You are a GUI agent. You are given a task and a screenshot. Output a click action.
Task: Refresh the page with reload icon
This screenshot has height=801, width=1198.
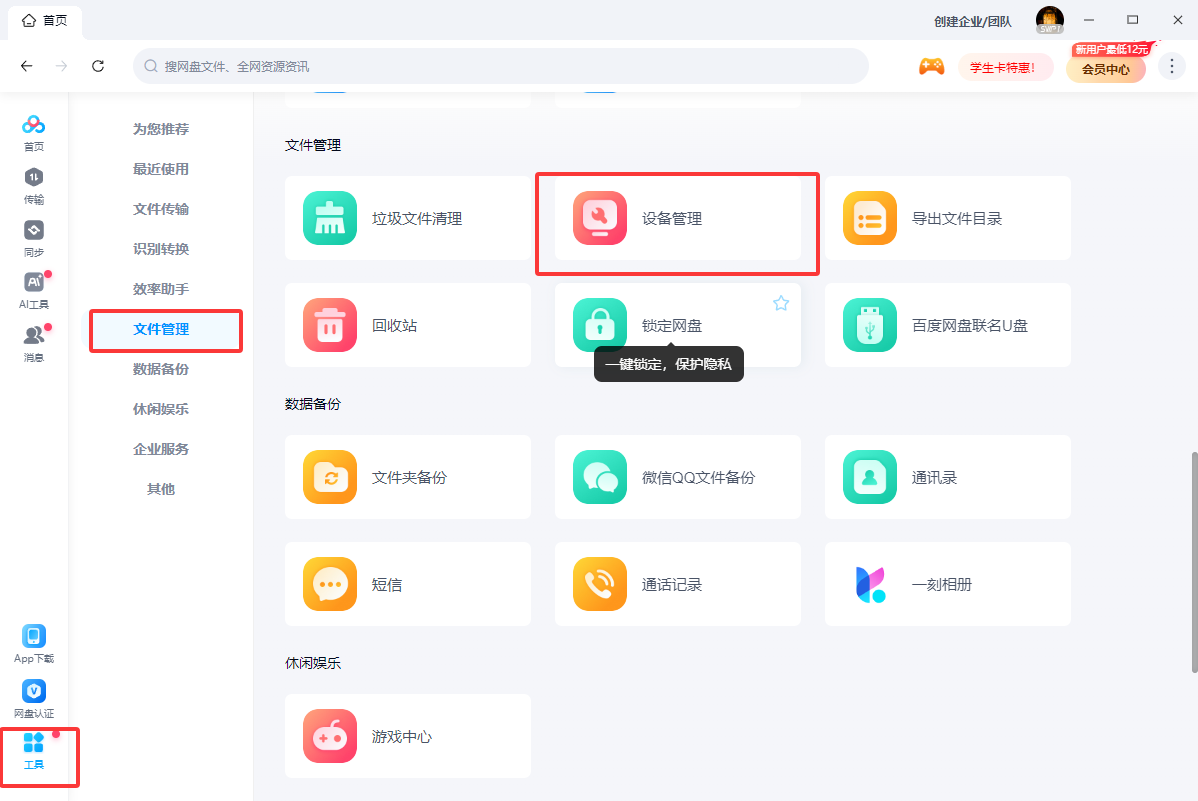coord(98,66)
